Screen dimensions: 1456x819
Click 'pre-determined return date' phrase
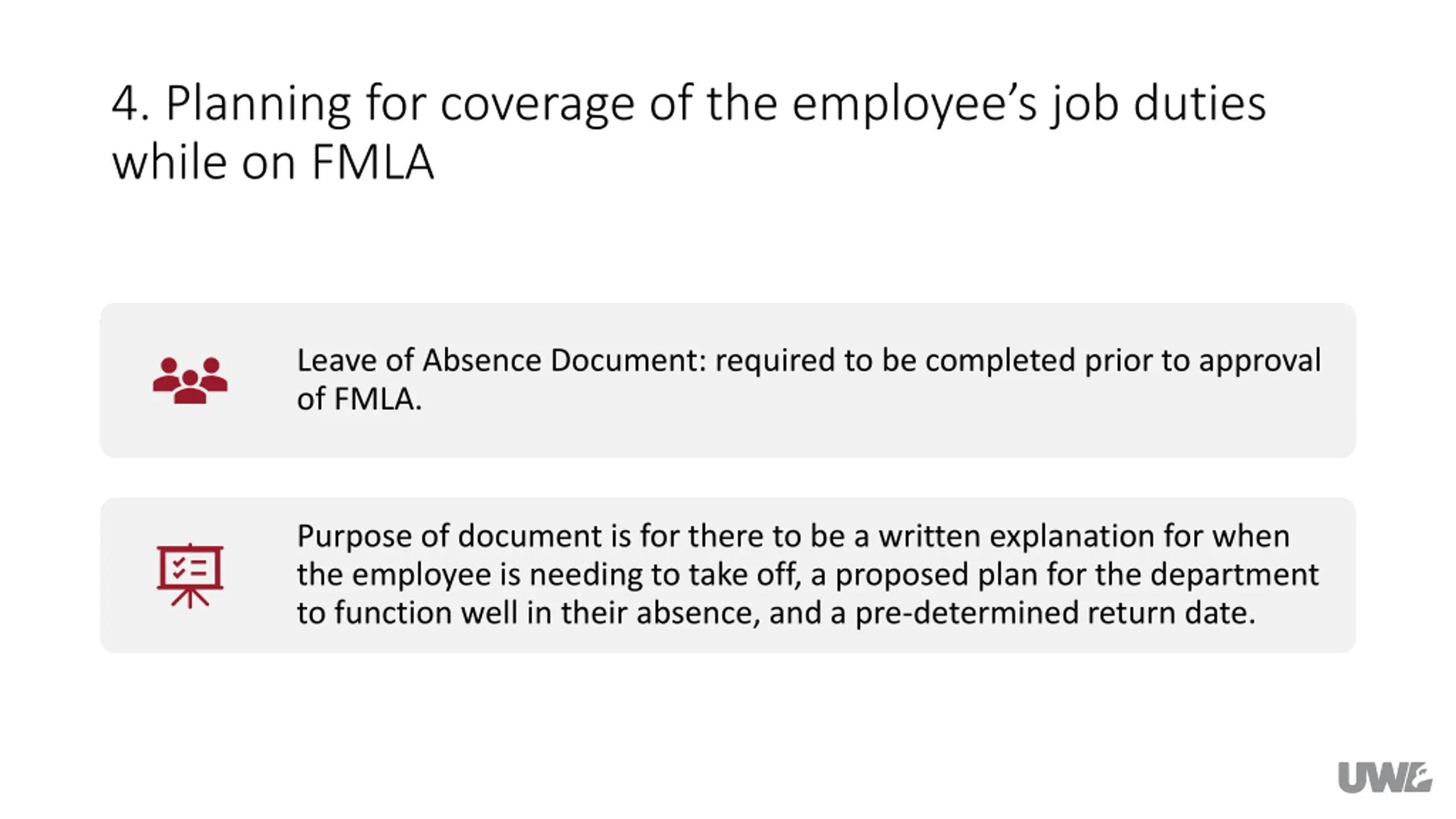point(1055,613)
